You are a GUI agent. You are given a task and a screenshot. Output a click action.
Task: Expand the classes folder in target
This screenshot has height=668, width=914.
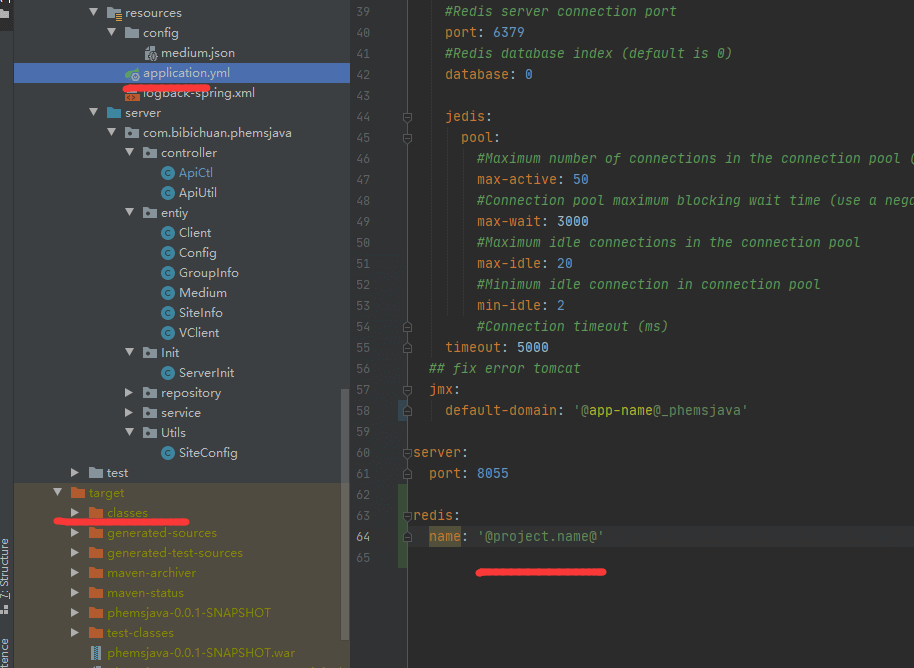(x=75, y=513)
